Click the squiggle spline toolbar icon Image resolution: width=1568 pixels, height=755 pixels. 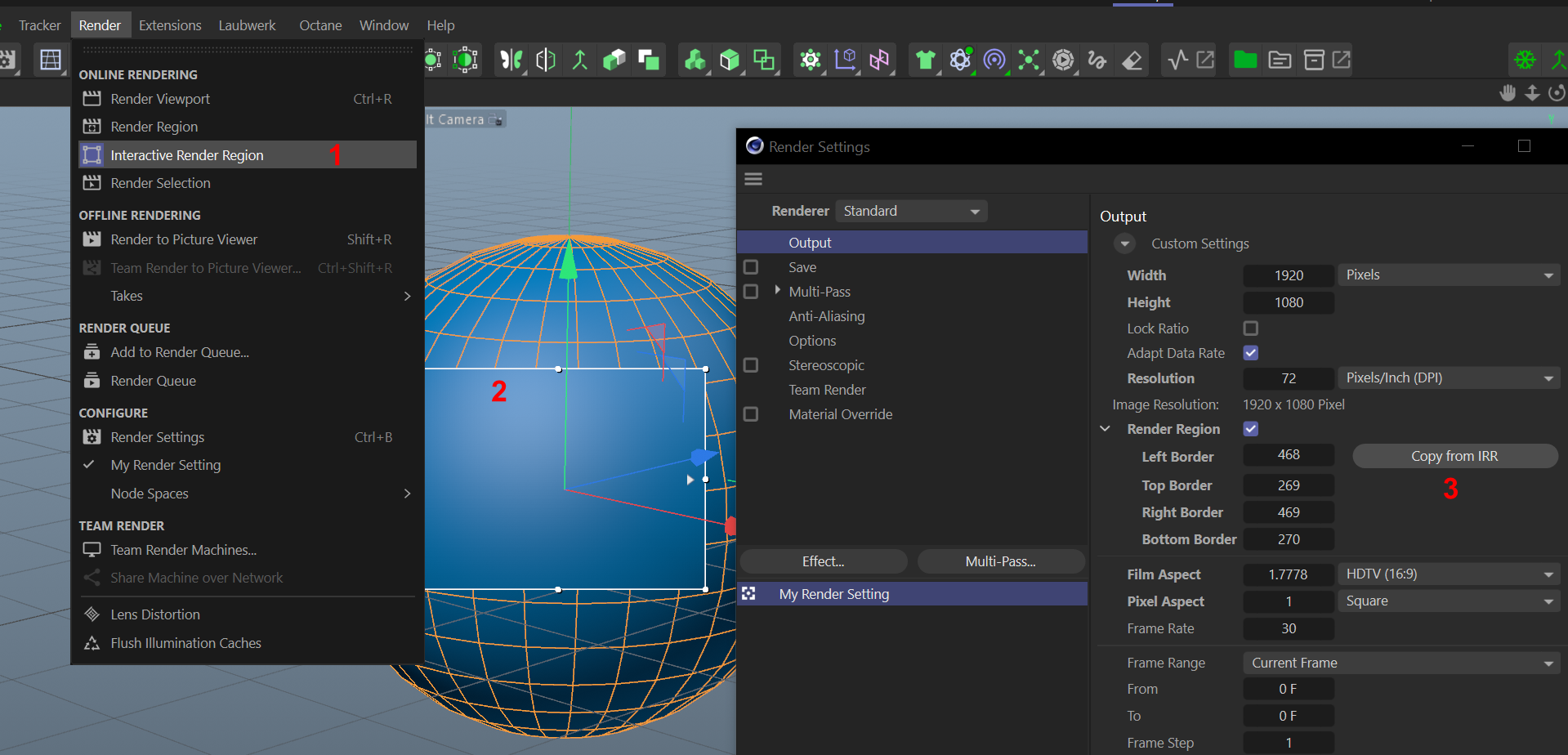click(1097, 60)
